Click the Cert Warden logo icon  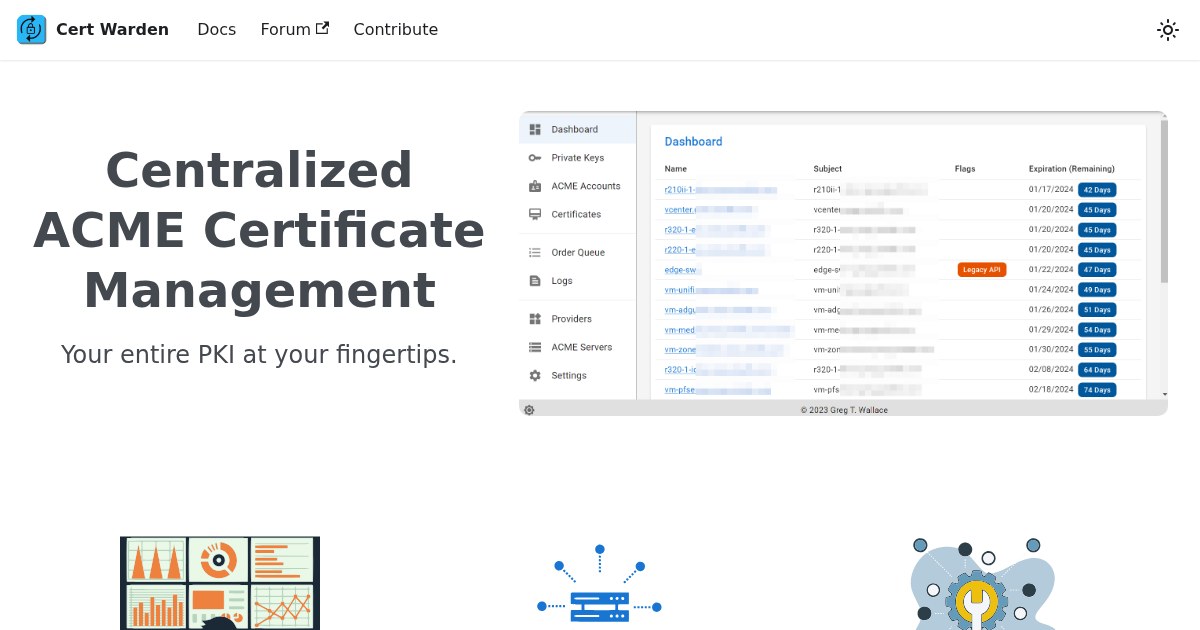[32, 30]
